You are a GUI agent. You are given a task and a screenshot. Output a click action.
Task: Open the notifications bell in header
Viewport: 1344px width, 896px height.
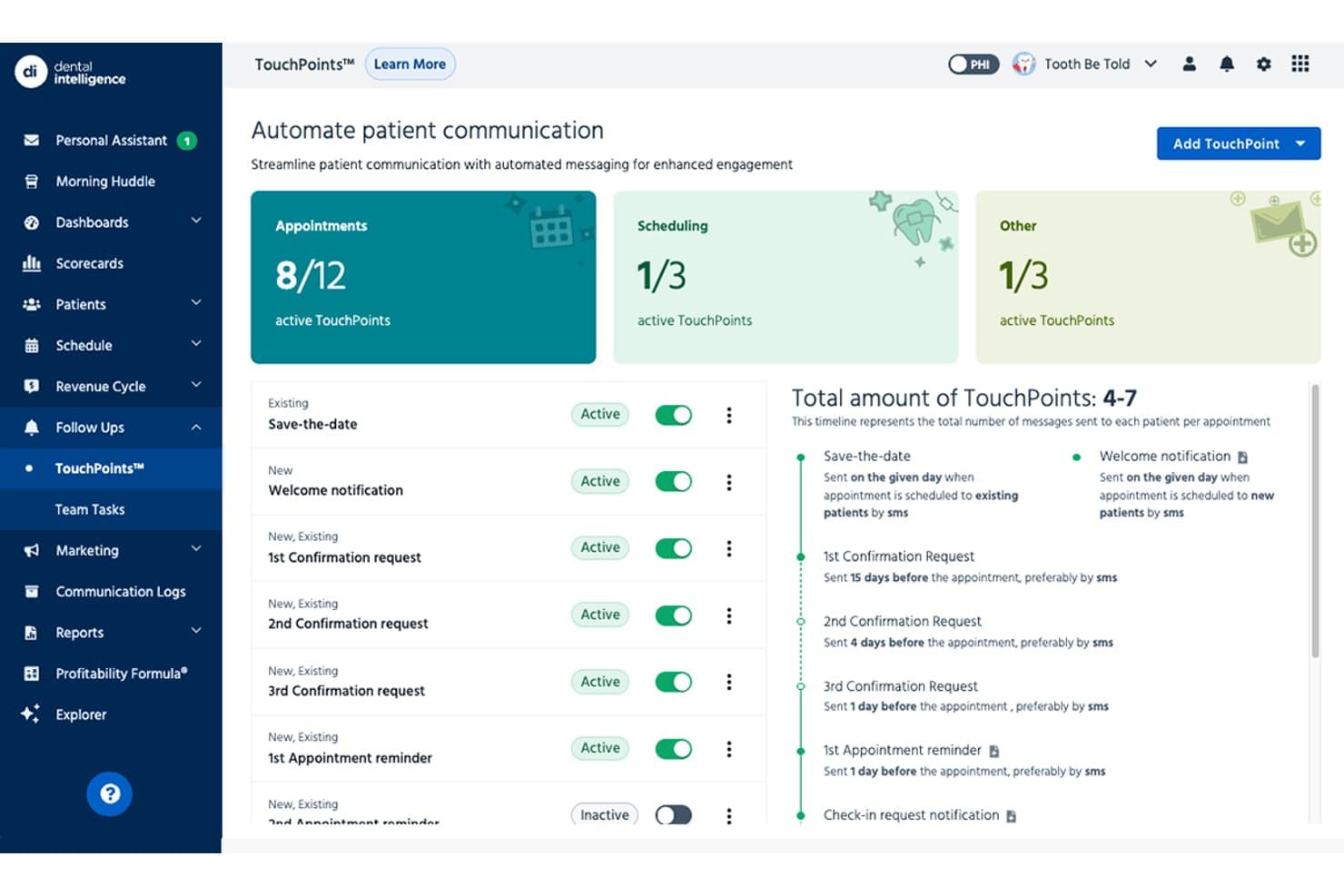[1226, 64]
